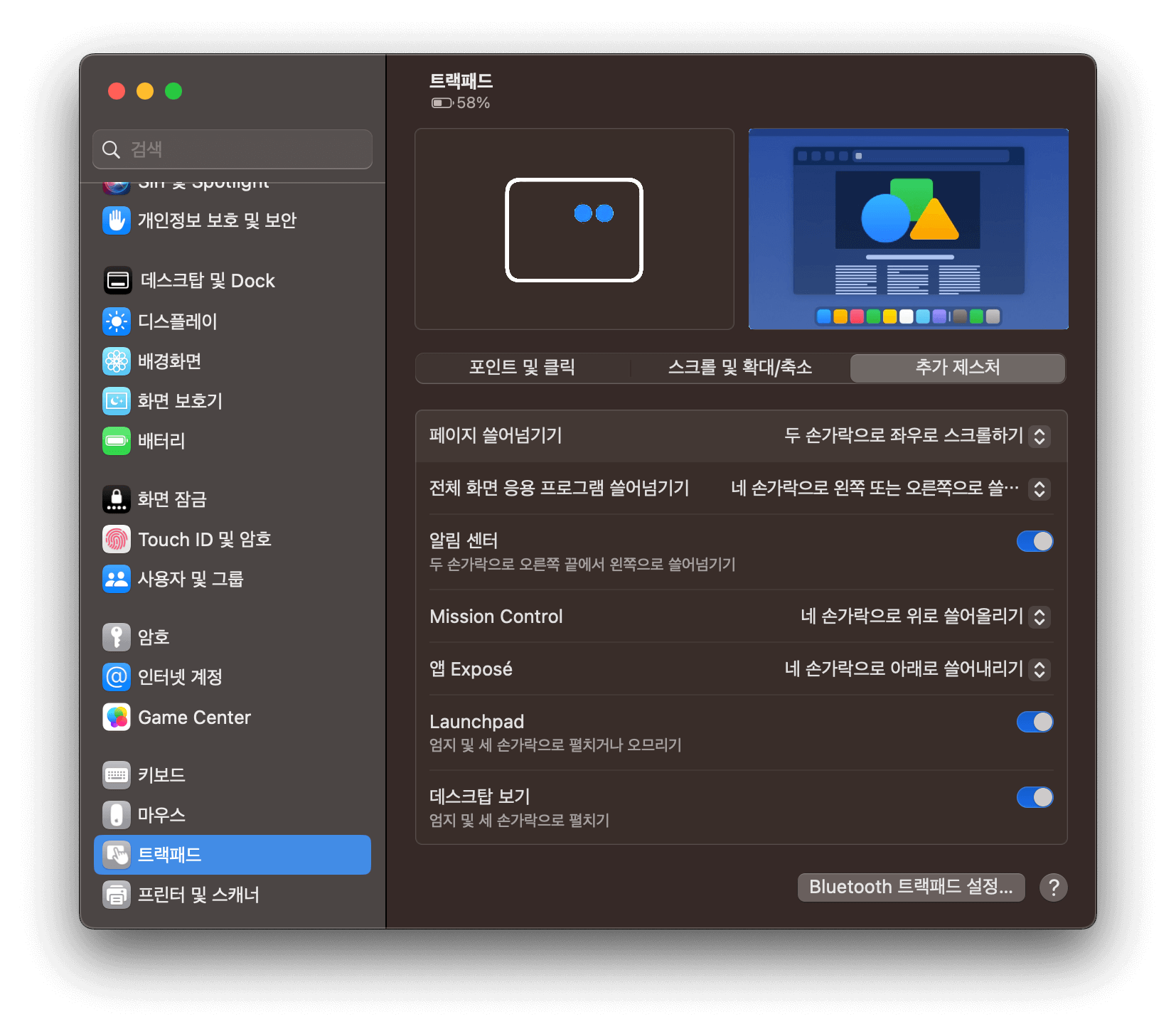Select the 배경화면 flower icon
This screenshot has width=1176, height=1034.
117,361
